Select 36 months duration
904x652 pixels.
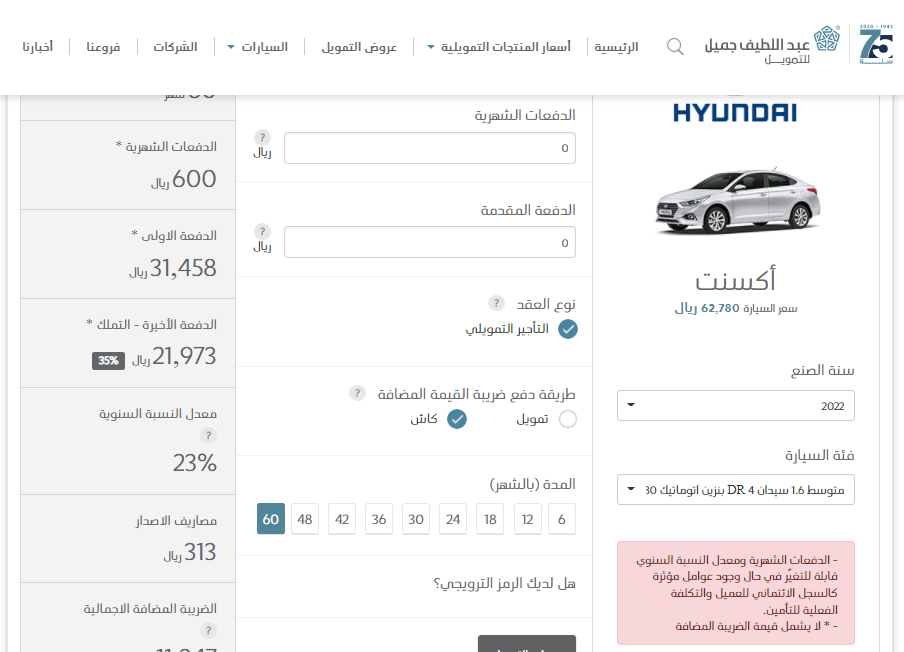tap(379, 519)
